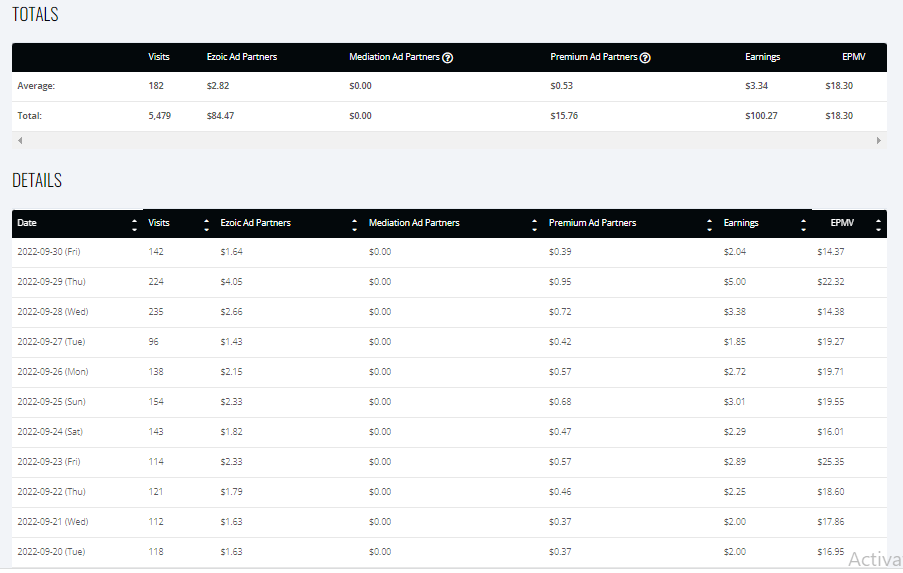Click the Totals horizontal scrollbar track
Viewport: 903px width, 573px height.
[x=449, y=141]
